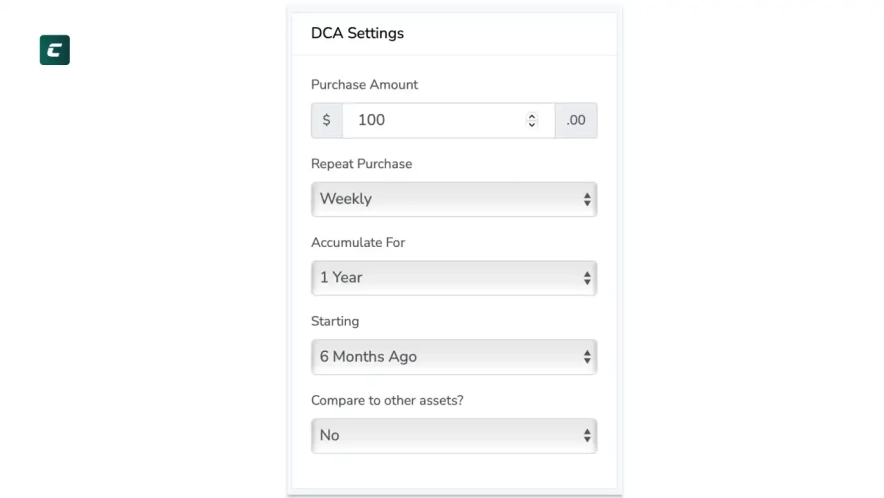Click the Starting label text
Viewport: 884px width, 498px height.
click(335, 322)
